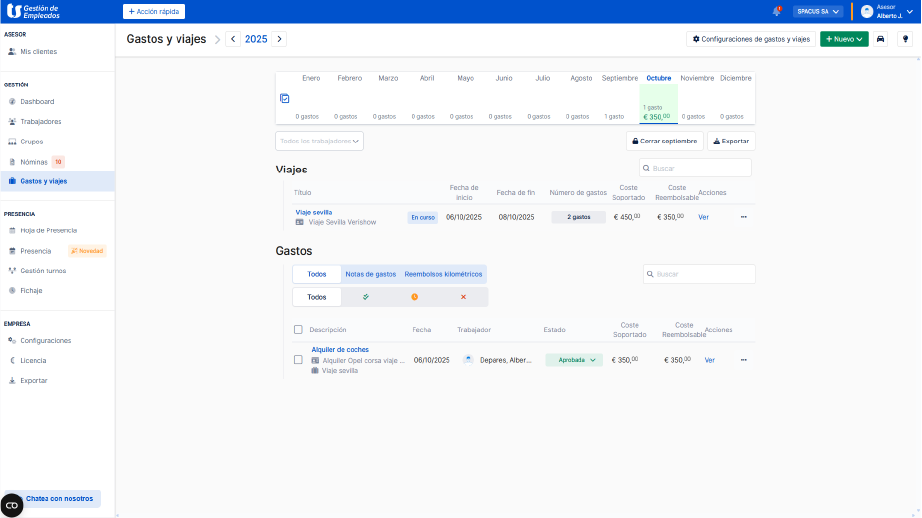Expand the Todos los trabajadores dropdown

319,141
